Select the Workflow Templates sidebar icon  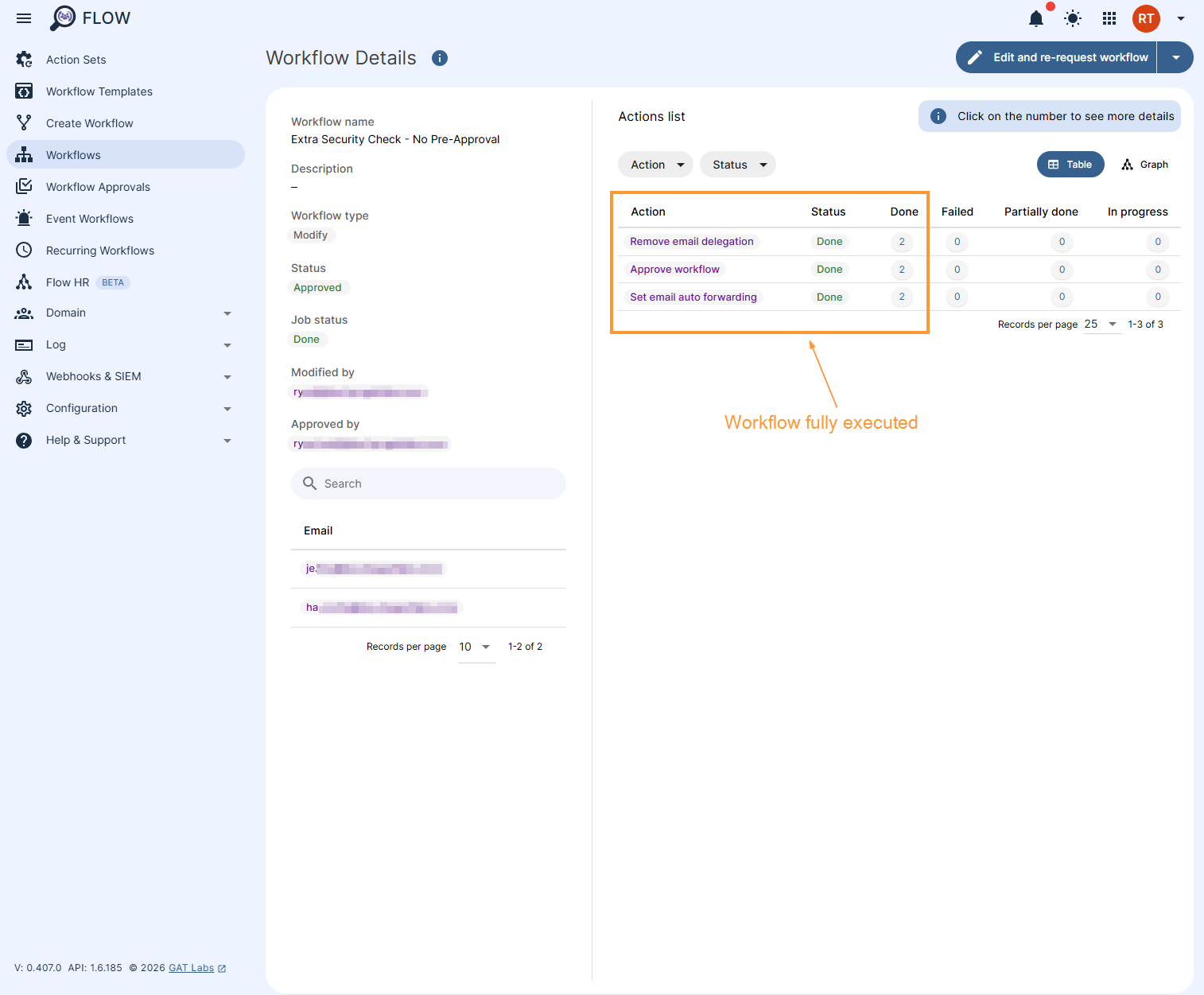tap(24, 91)
